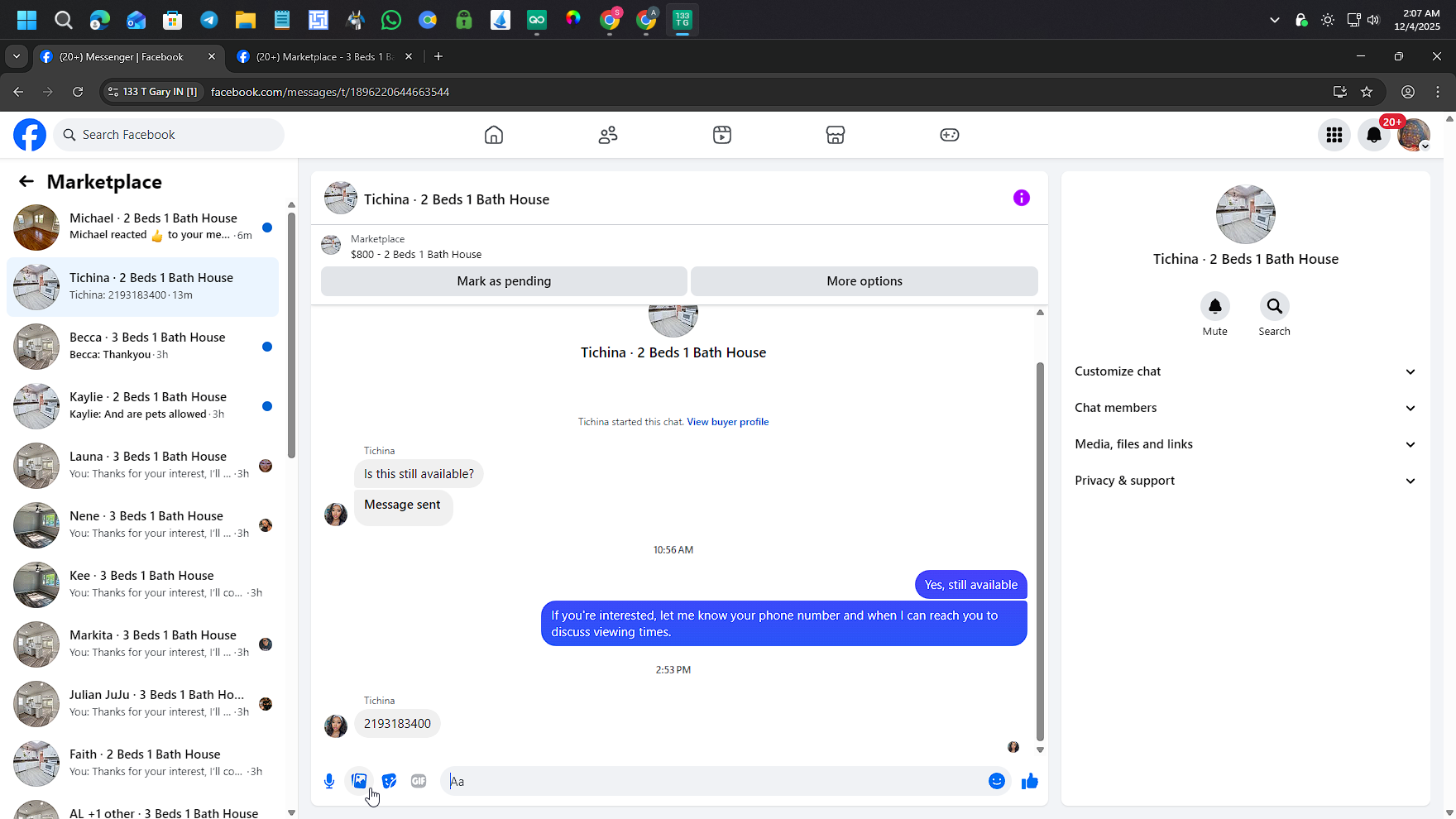
Task: Open notifications bell with 20+ badge
Action: click(x=1374, y=135)
